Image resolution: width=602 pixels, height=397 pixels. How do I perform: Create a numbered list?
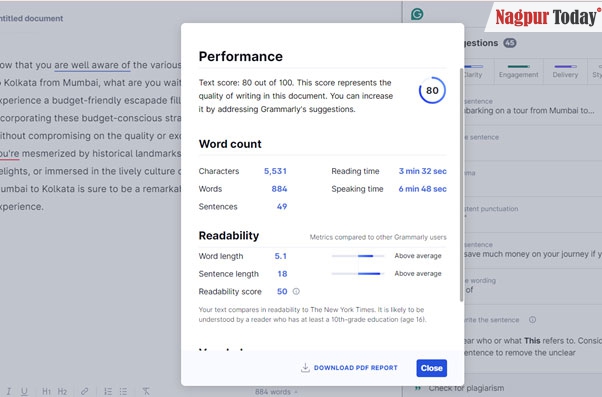click(x=108, y=391)
